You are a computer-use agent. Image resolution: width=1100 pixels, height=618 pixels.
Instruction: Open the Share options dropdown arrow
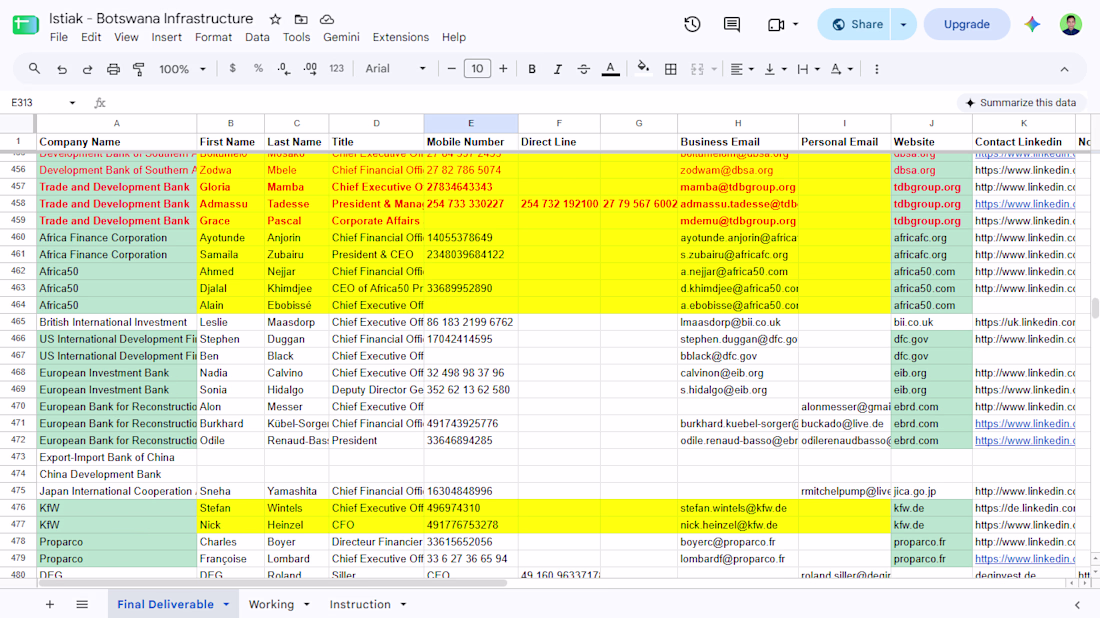click(904, 25)
